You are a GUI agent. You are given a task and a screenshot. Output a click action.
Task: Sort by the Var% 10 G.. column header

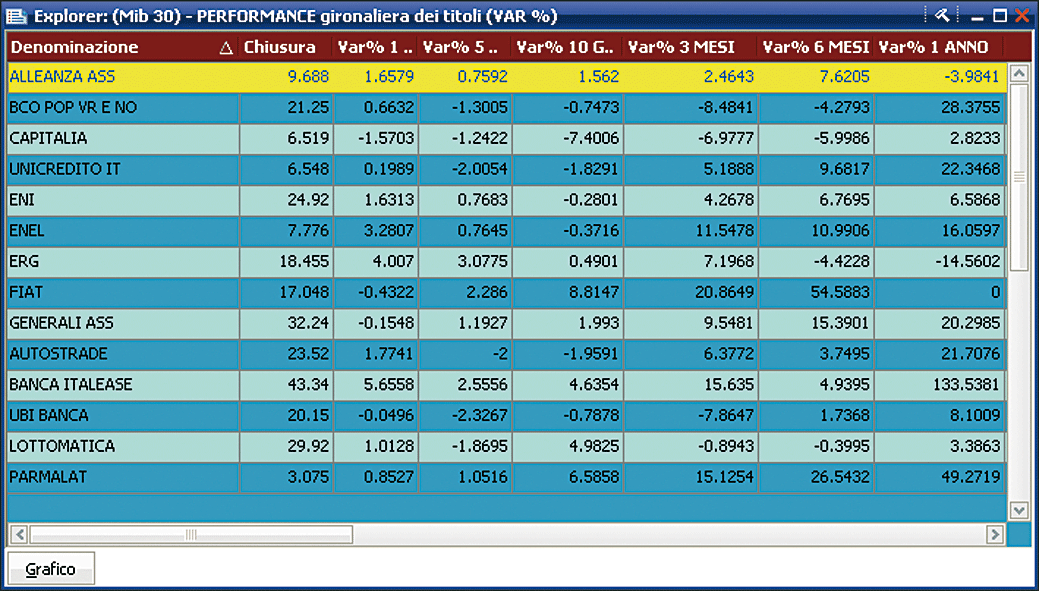567,47
